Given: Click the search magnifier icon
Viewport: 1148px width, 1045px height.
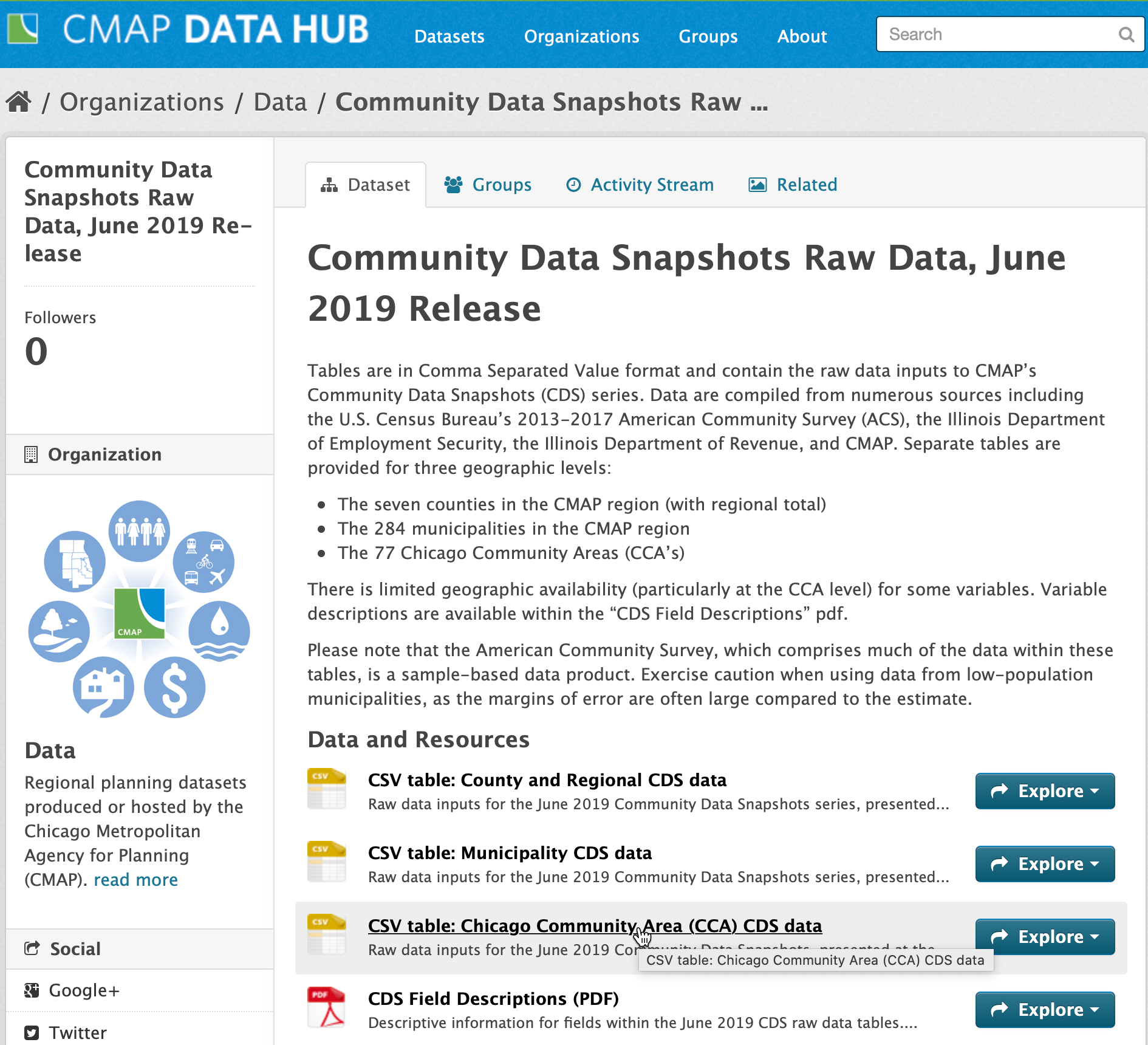Looking at the screenshot, I should point(1126,35).
